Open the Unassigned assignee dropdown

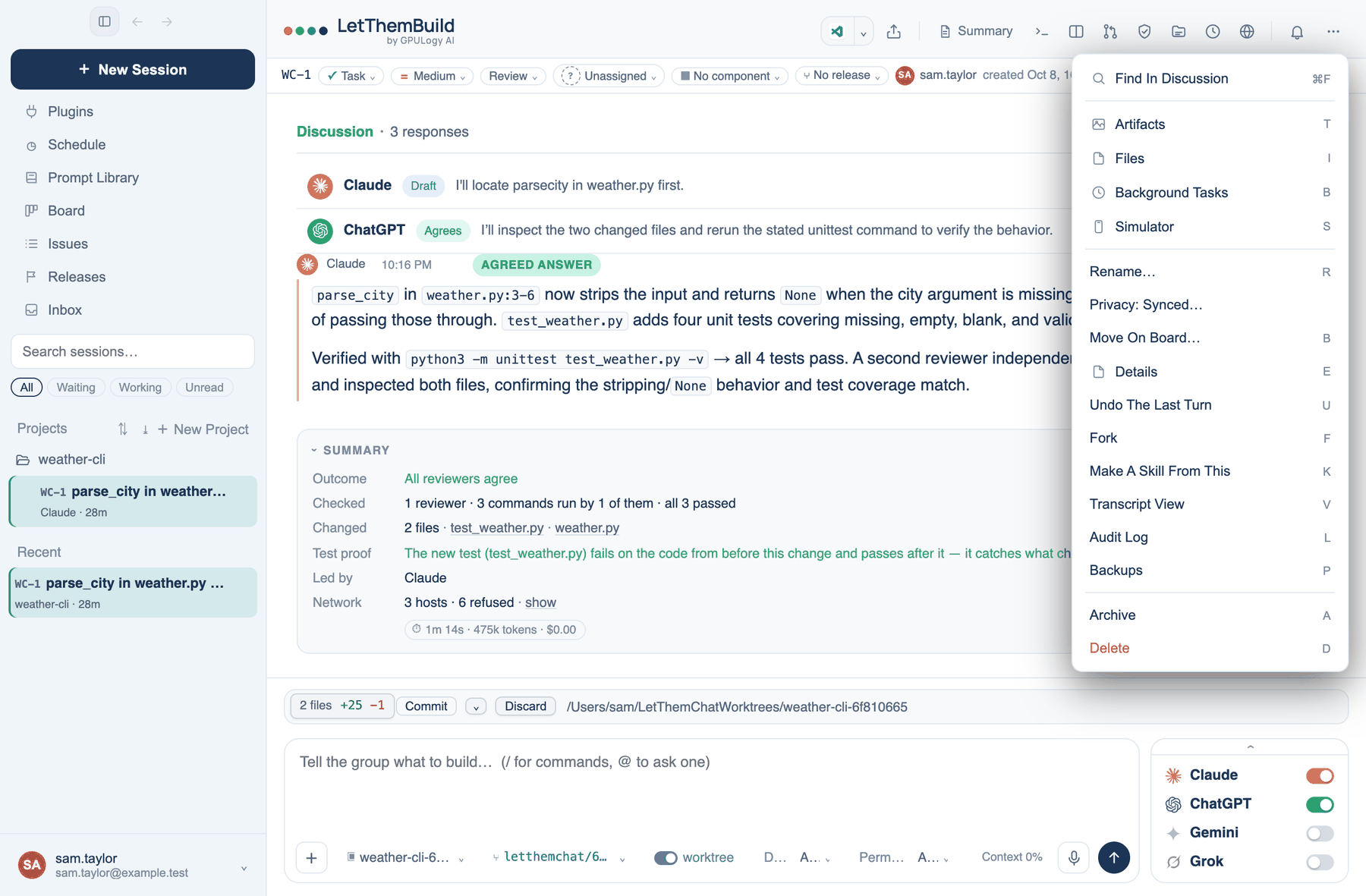(609, 76)
